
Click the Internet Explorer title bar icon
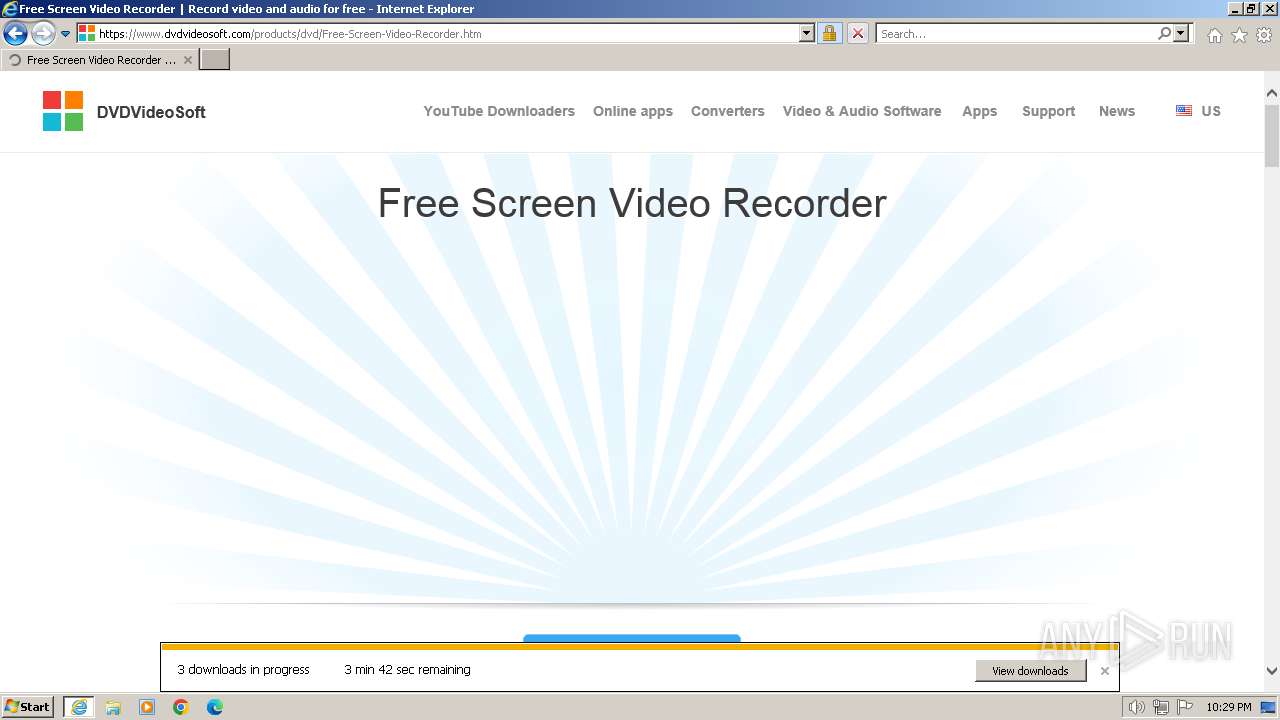[x=10, y=9]
